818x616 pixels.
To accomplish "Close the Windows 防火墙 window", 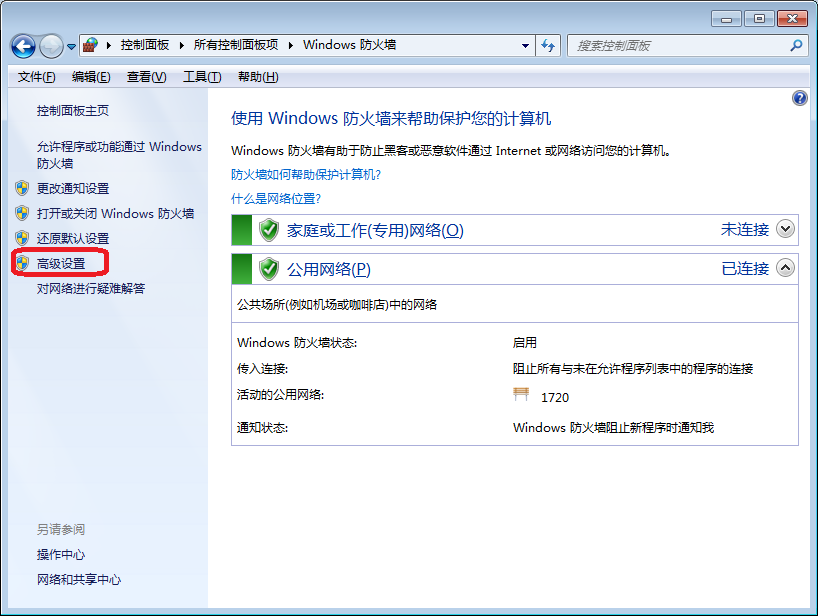I will (792, 19).
